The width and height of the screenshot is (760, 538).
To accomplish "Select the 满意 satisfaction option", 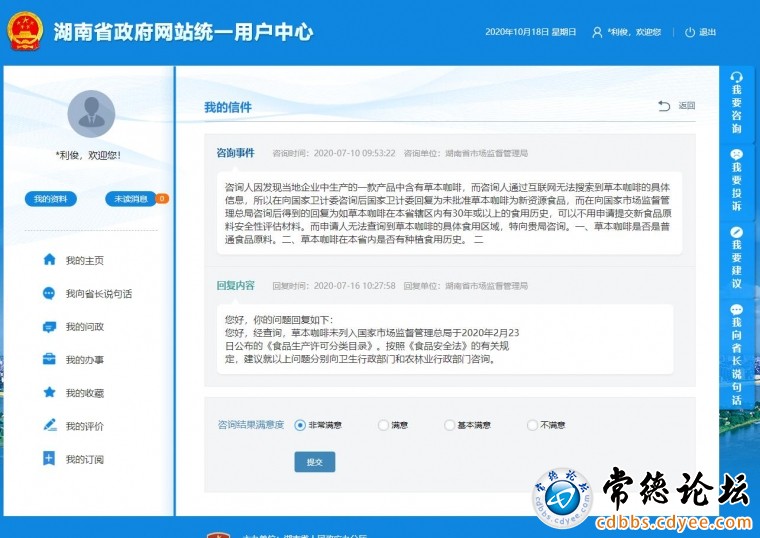I will point(383,425).
